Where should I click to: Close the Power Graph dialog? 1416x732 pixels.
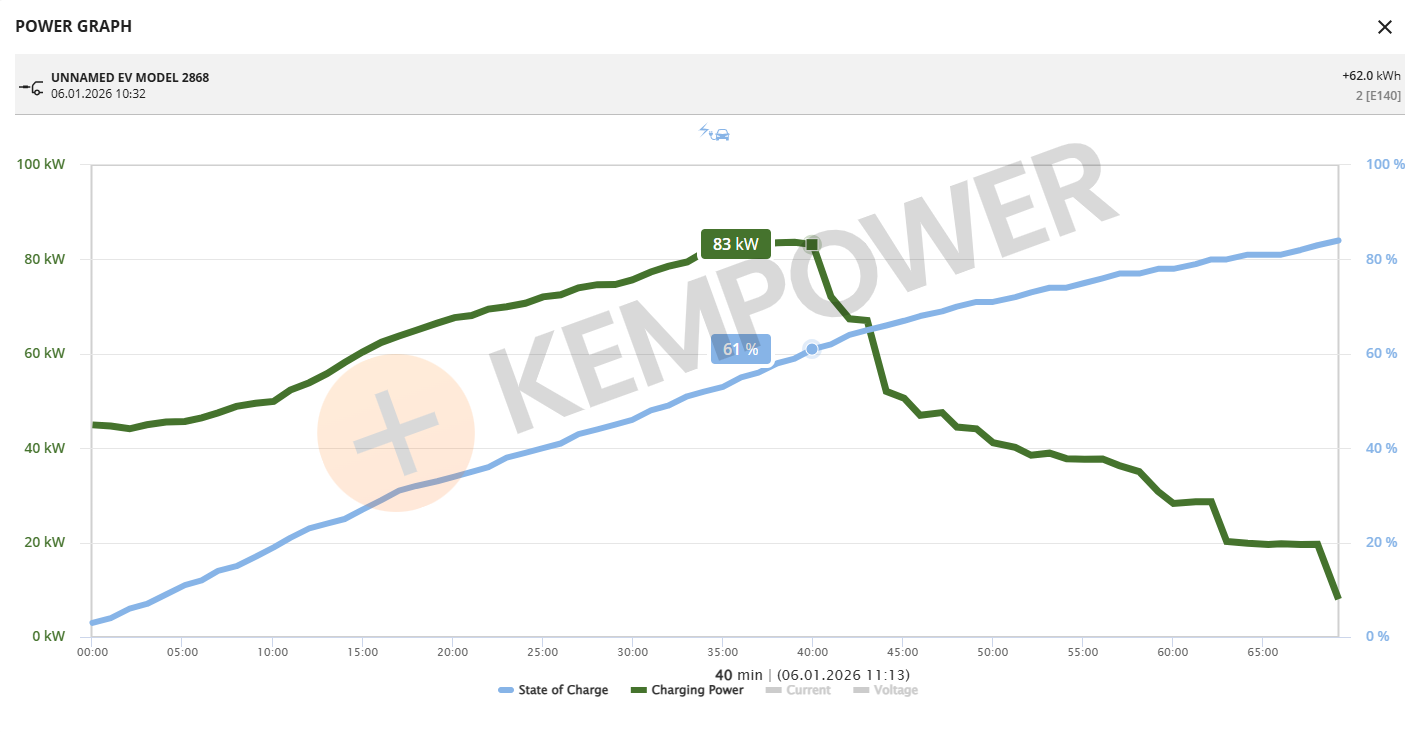coord(1384,27)
